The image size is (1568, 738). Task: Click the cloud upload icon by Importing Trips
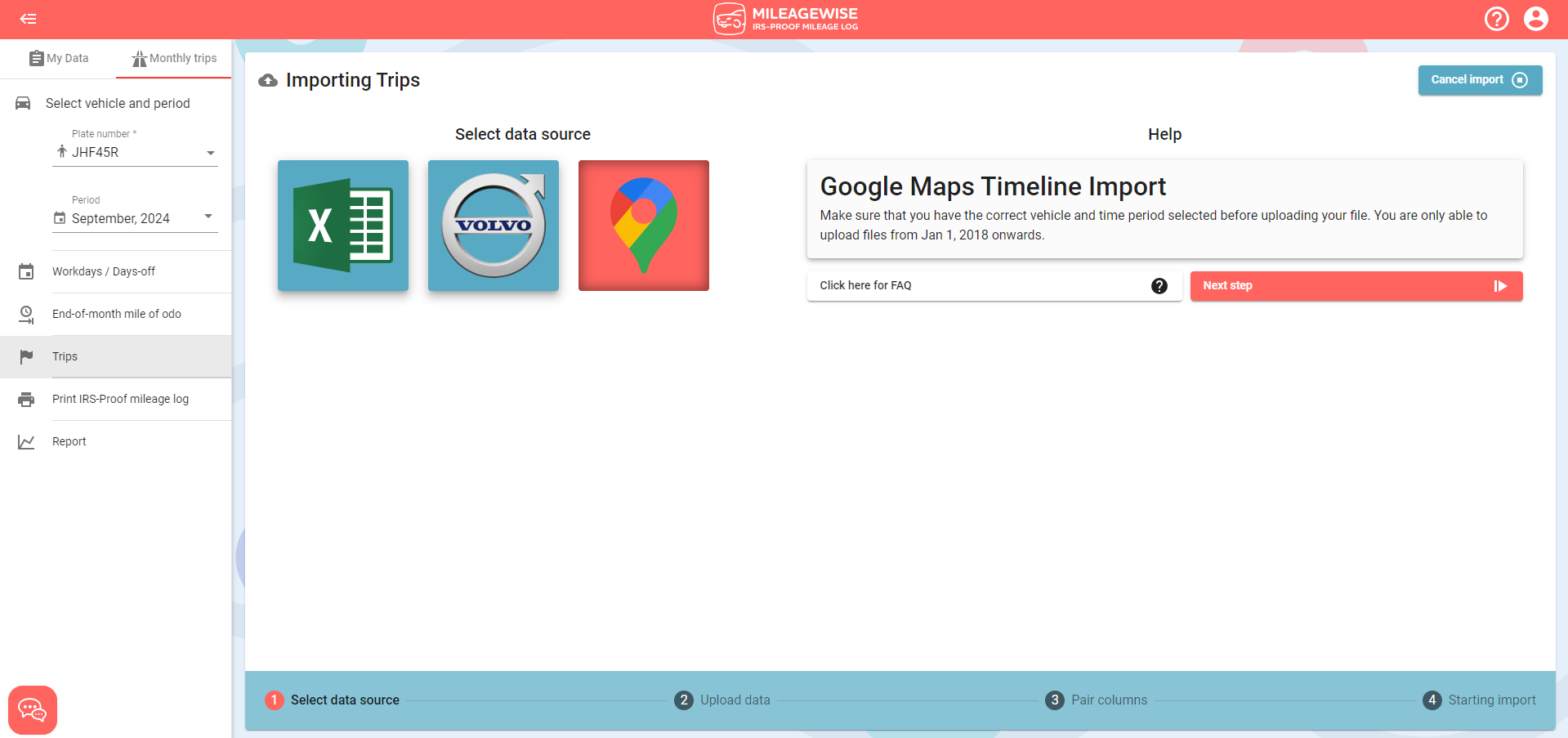(268, 80)
